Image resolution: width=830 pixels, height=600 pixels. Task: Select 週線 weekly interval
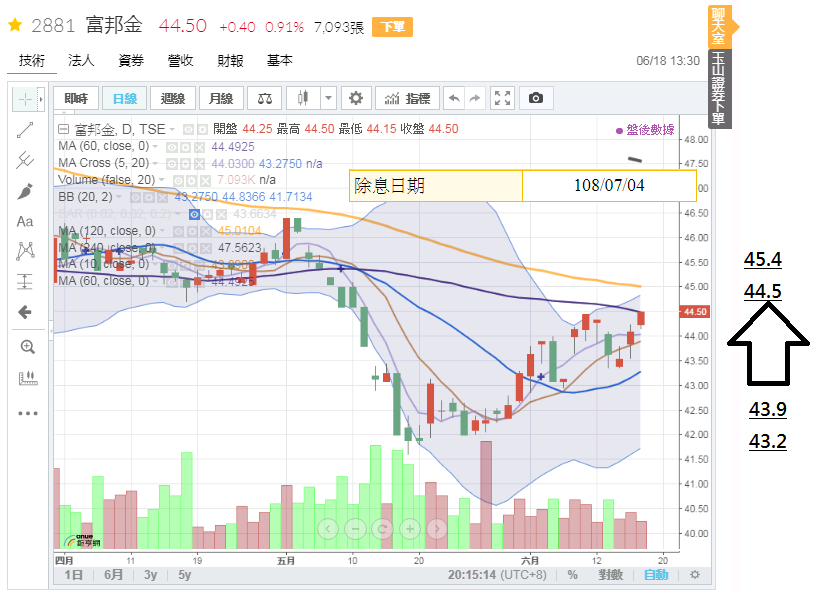(x=173, y=98)
